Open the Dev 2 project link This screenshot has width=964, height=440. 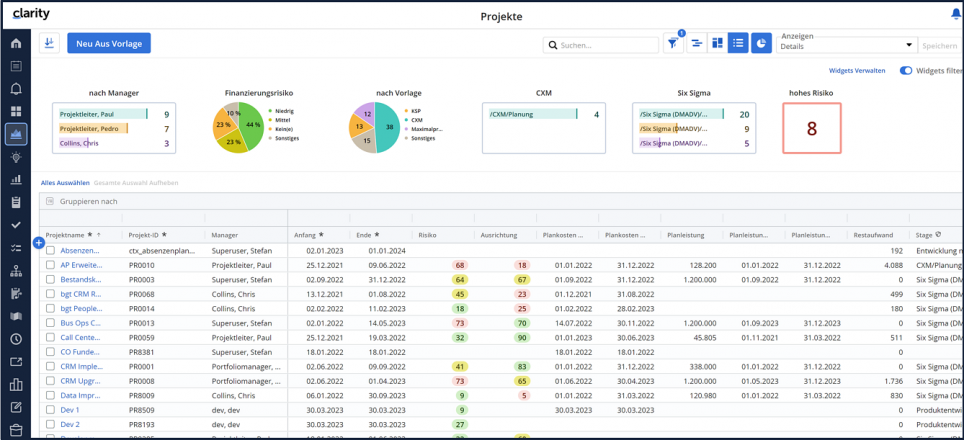[70, 424]
